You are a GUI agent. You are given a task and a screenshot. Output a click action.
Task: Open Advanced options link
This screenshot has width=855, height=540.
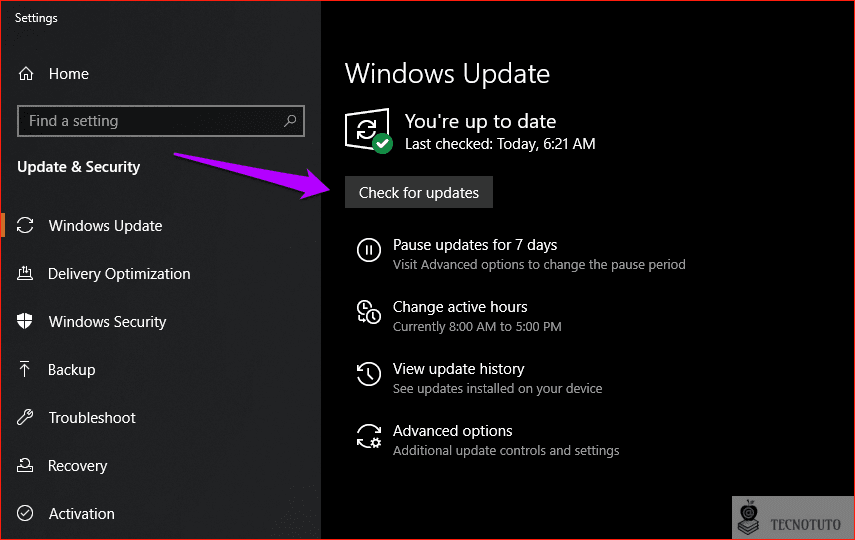pos(453,431)
